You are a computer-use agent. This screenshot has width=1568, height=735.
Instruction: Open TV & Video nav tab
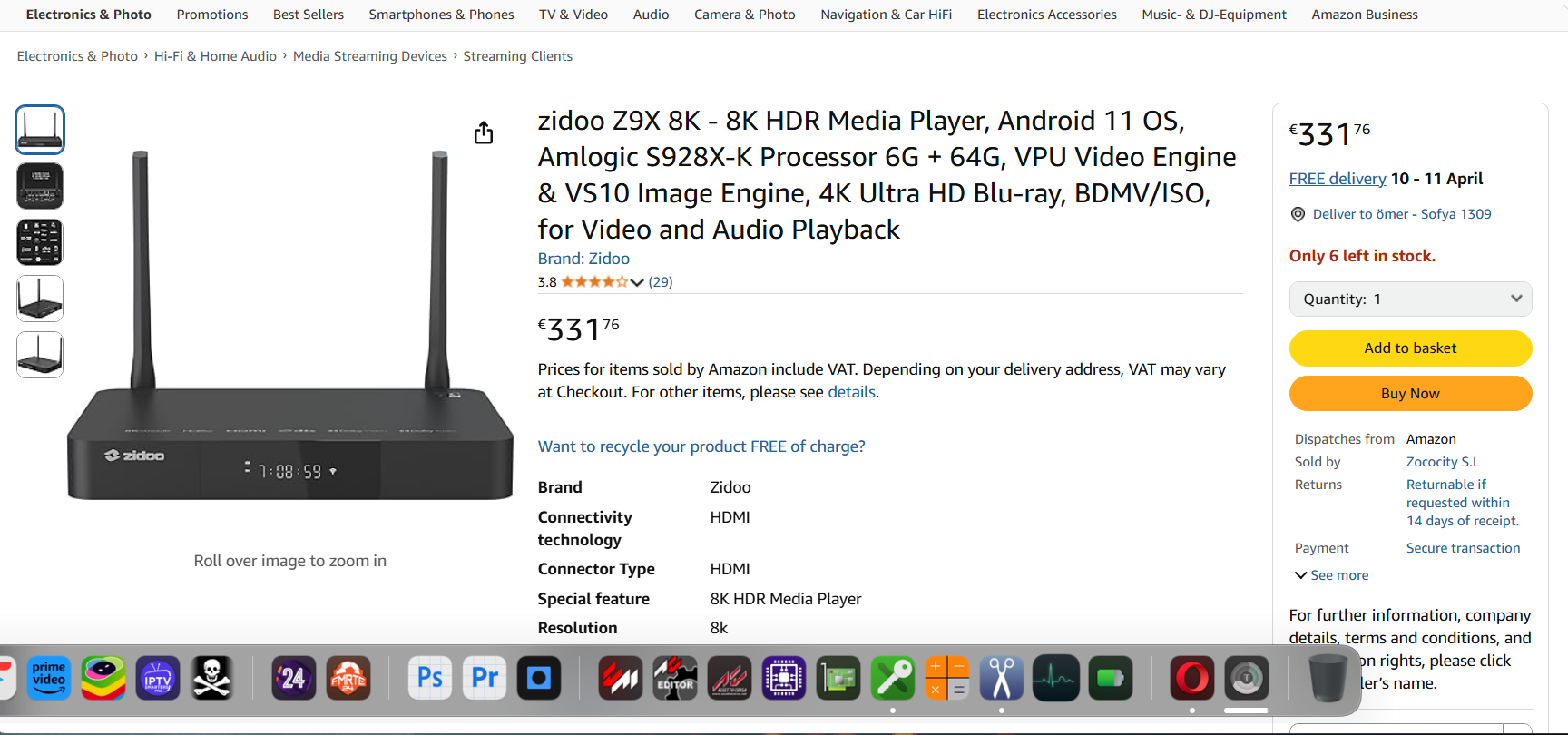(573, 15)
